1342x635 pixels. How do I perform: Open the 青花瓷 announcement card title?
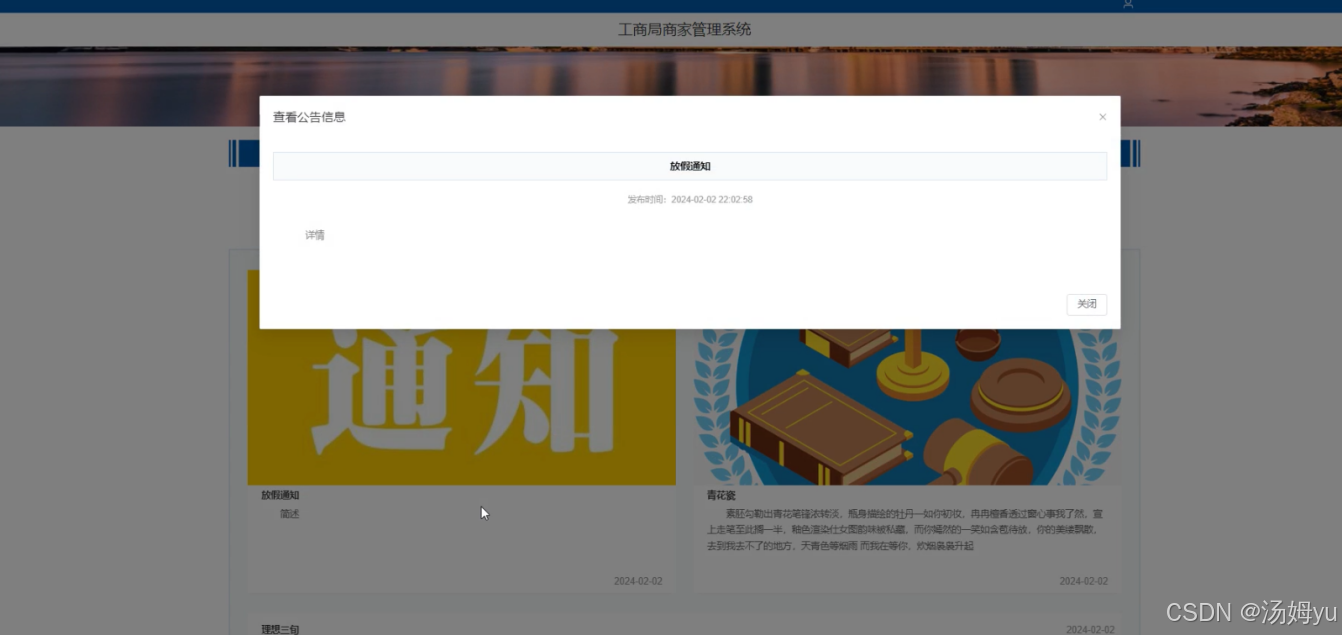(721, 495)
